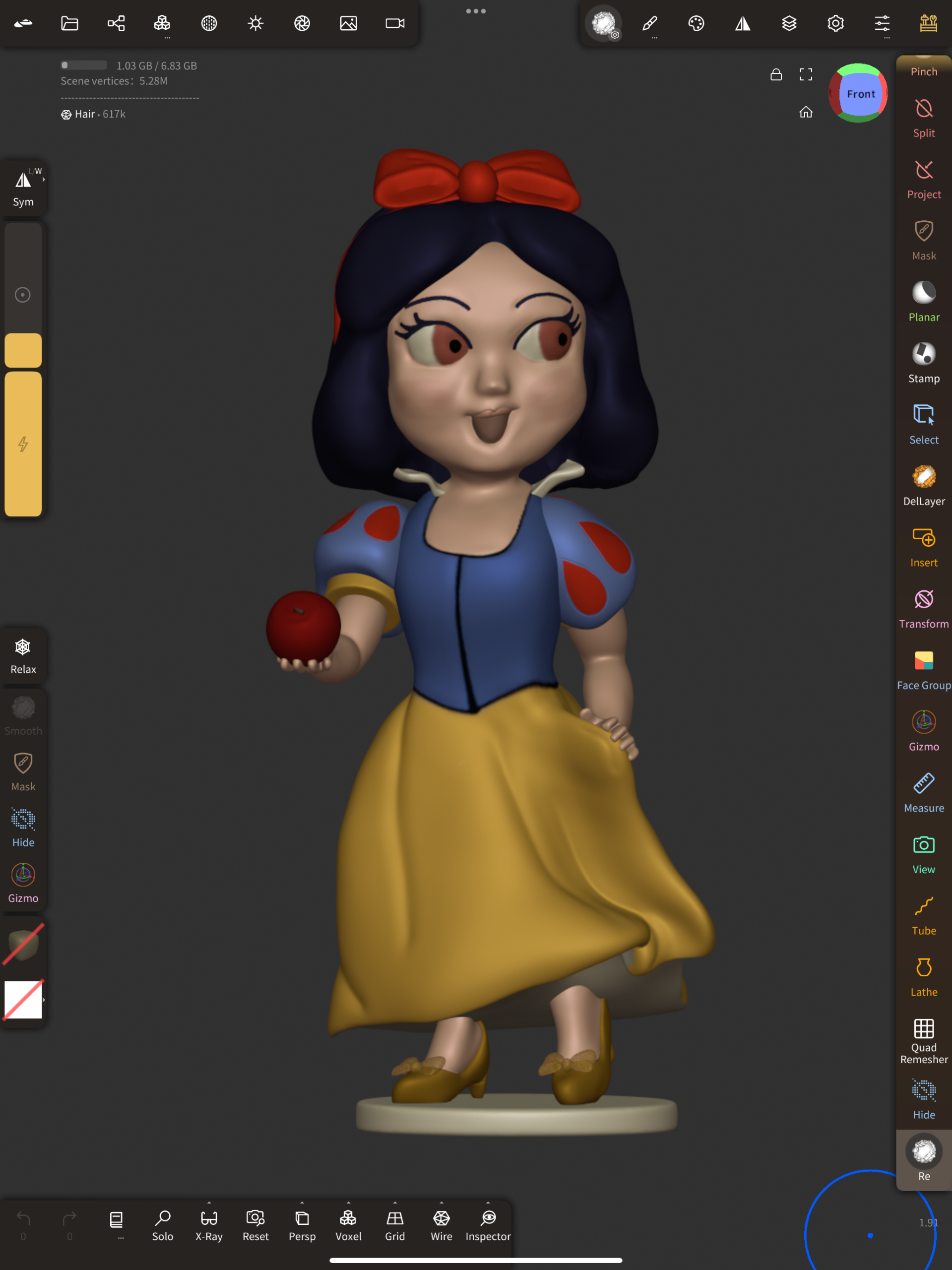Screen dimensions: 952x1270
Task: Open the Camera menu
Action: click(x=395, y=23)
